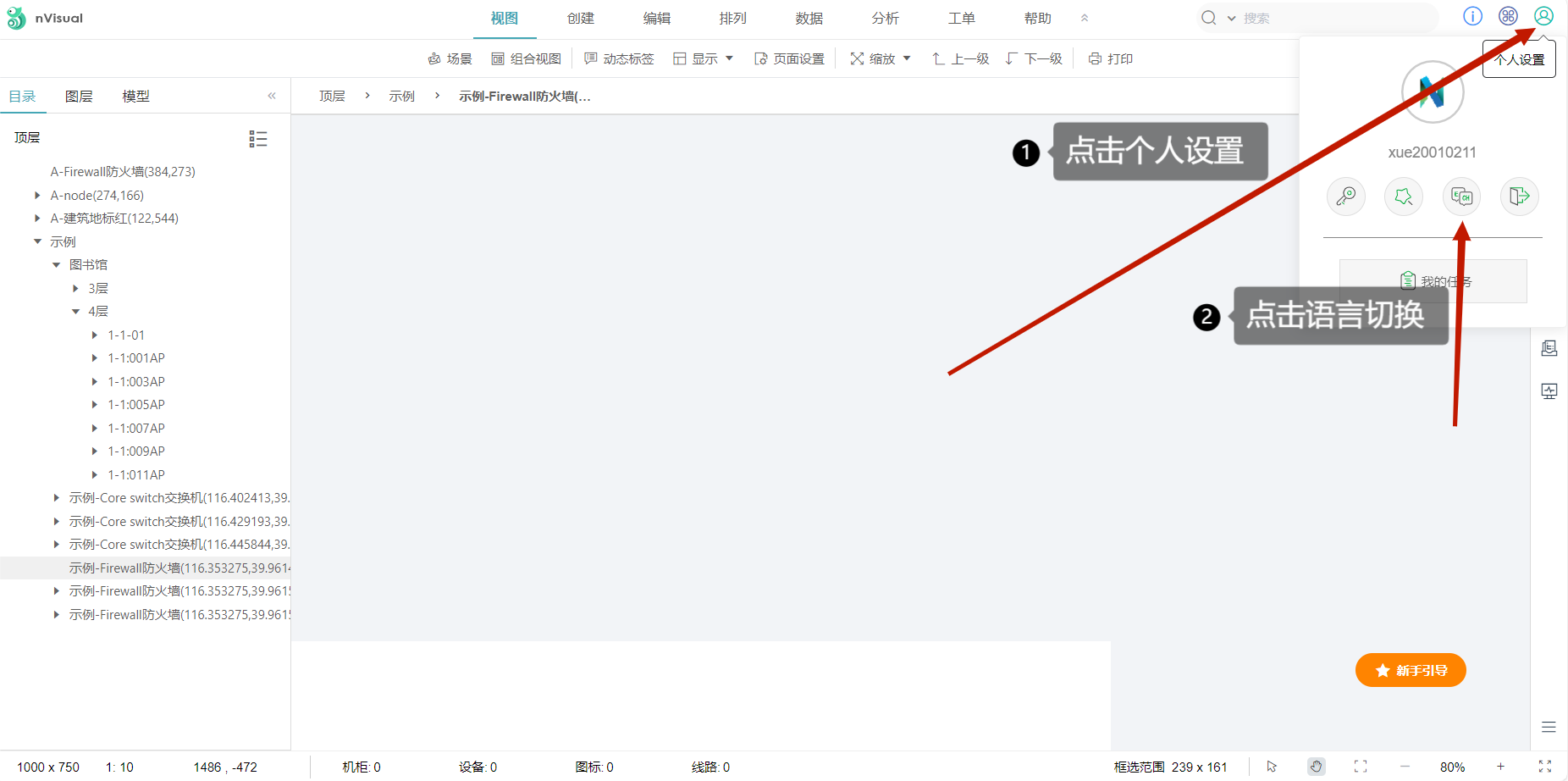Click 示例 in the breadcrumb
Viewport: 1568px width, 781px height.
click(402, 97)
